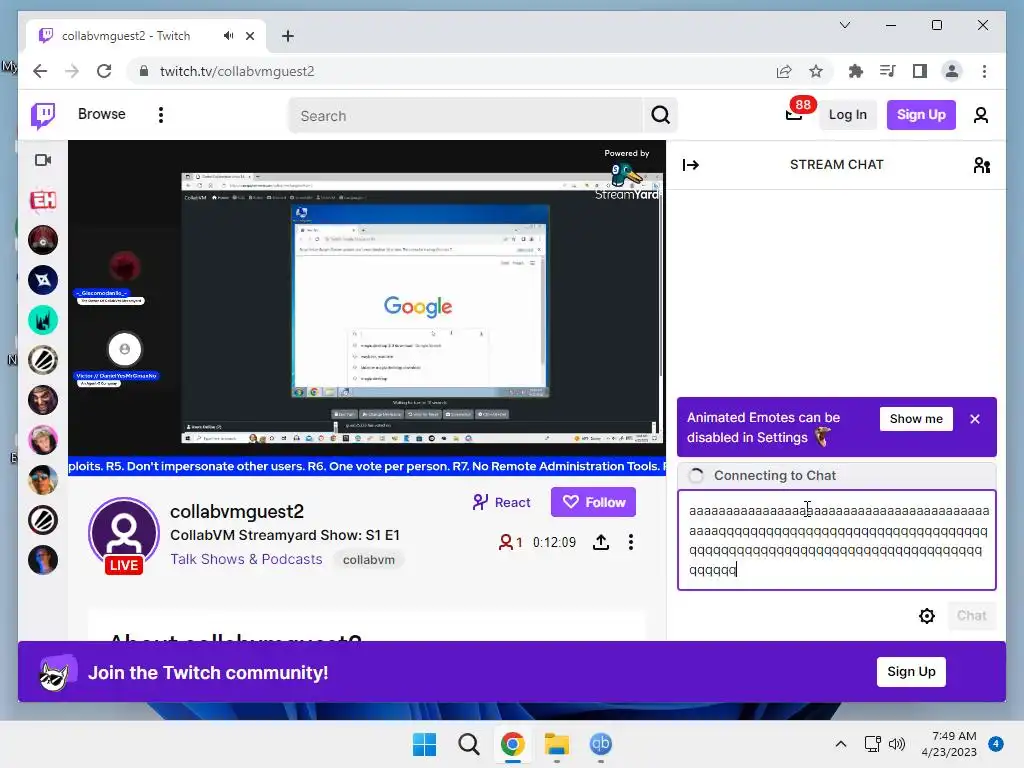Open a new browser tab
Viewport: 1024px width, 768px height.
[287, 36]
